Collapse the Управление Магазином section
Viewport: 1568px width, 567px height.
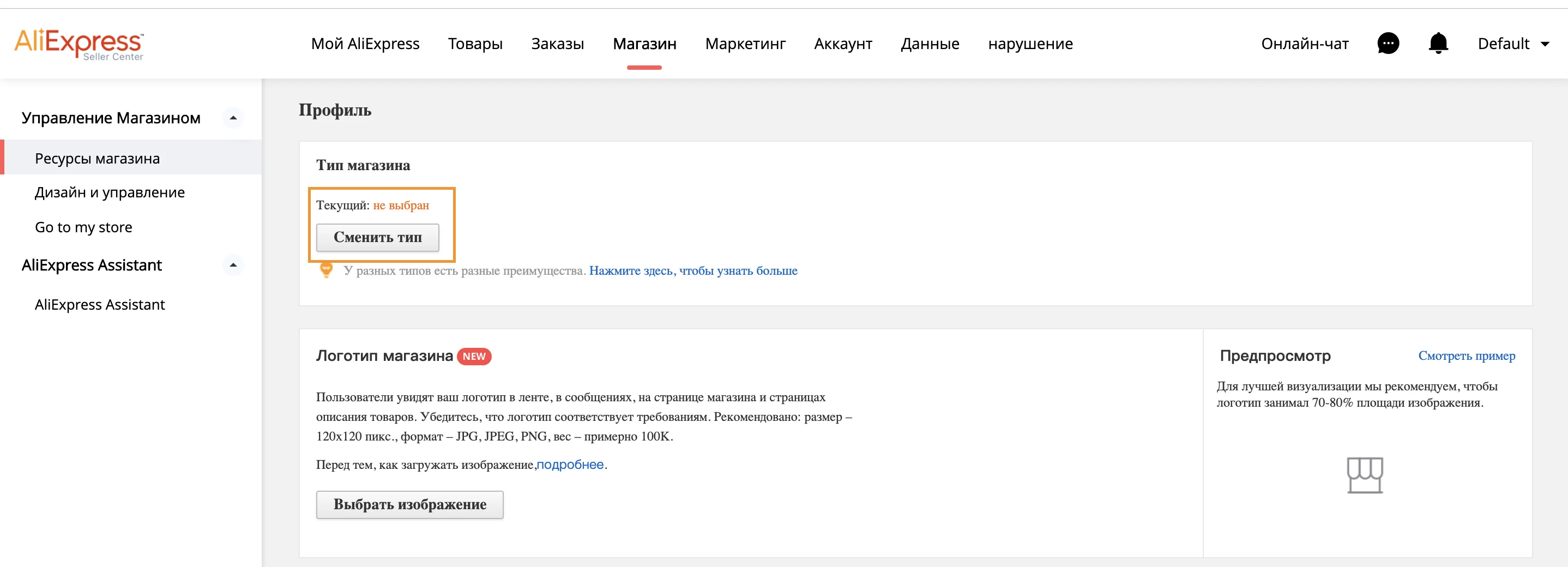coord(233,118)
